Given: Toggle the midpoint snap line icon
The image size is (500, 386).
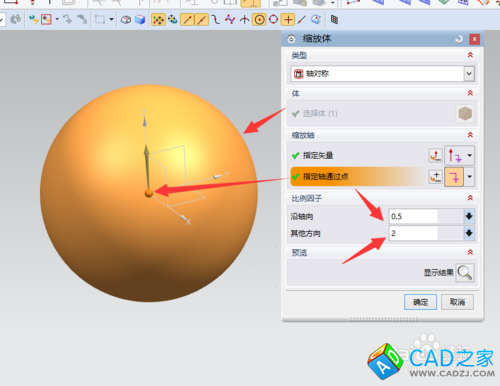Looking at the screenshot, I should click(x=201, y=20).
